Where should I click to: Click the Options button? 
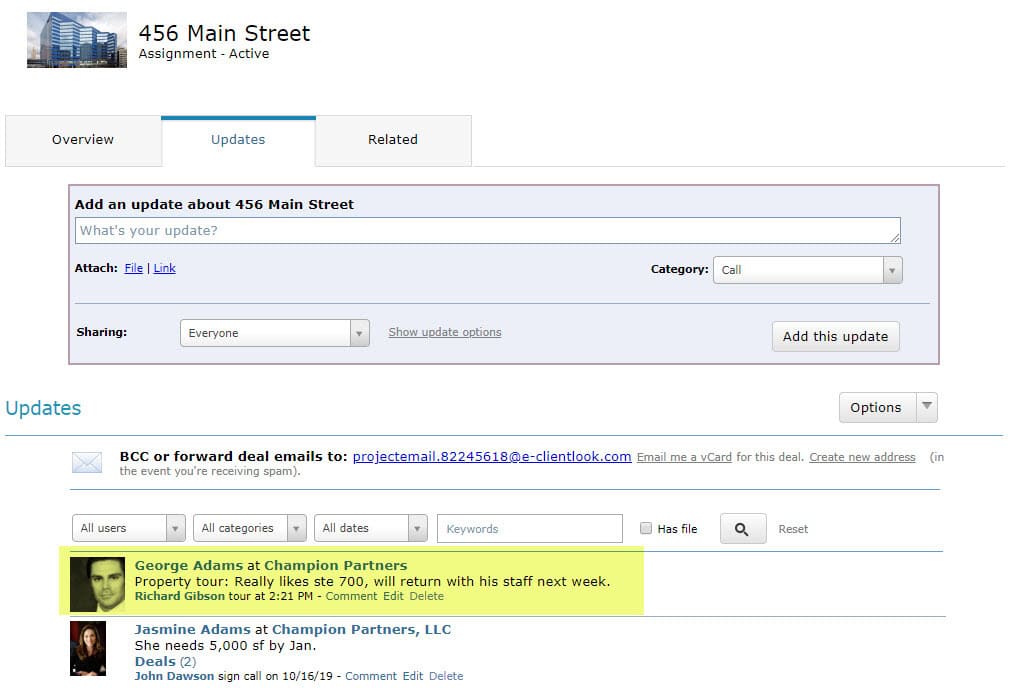click(876, 407)
